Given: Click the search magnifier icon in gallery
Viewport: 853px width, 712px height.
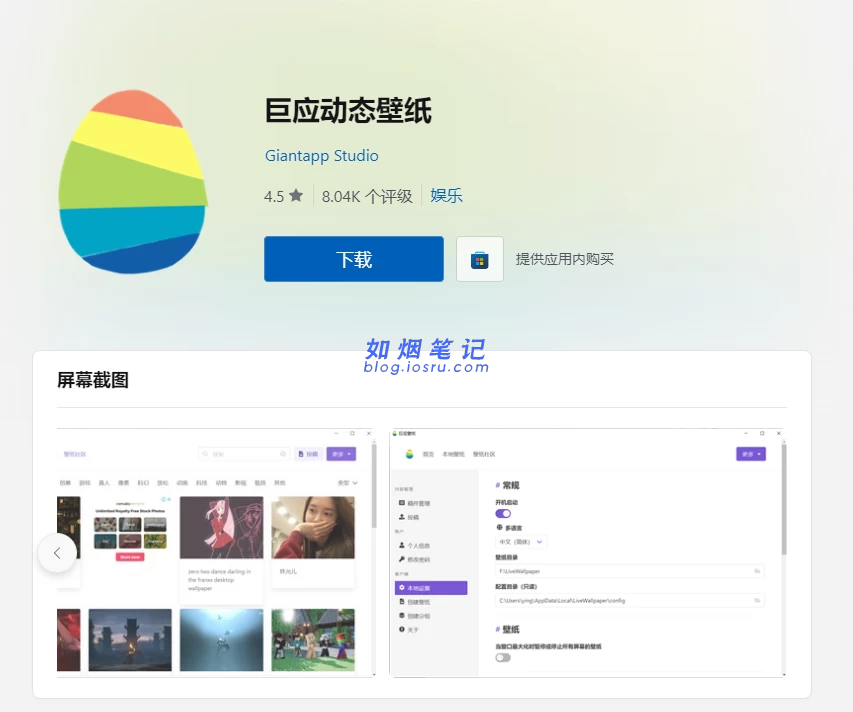Looking at the screenshot, I should [x=206, y=454].
